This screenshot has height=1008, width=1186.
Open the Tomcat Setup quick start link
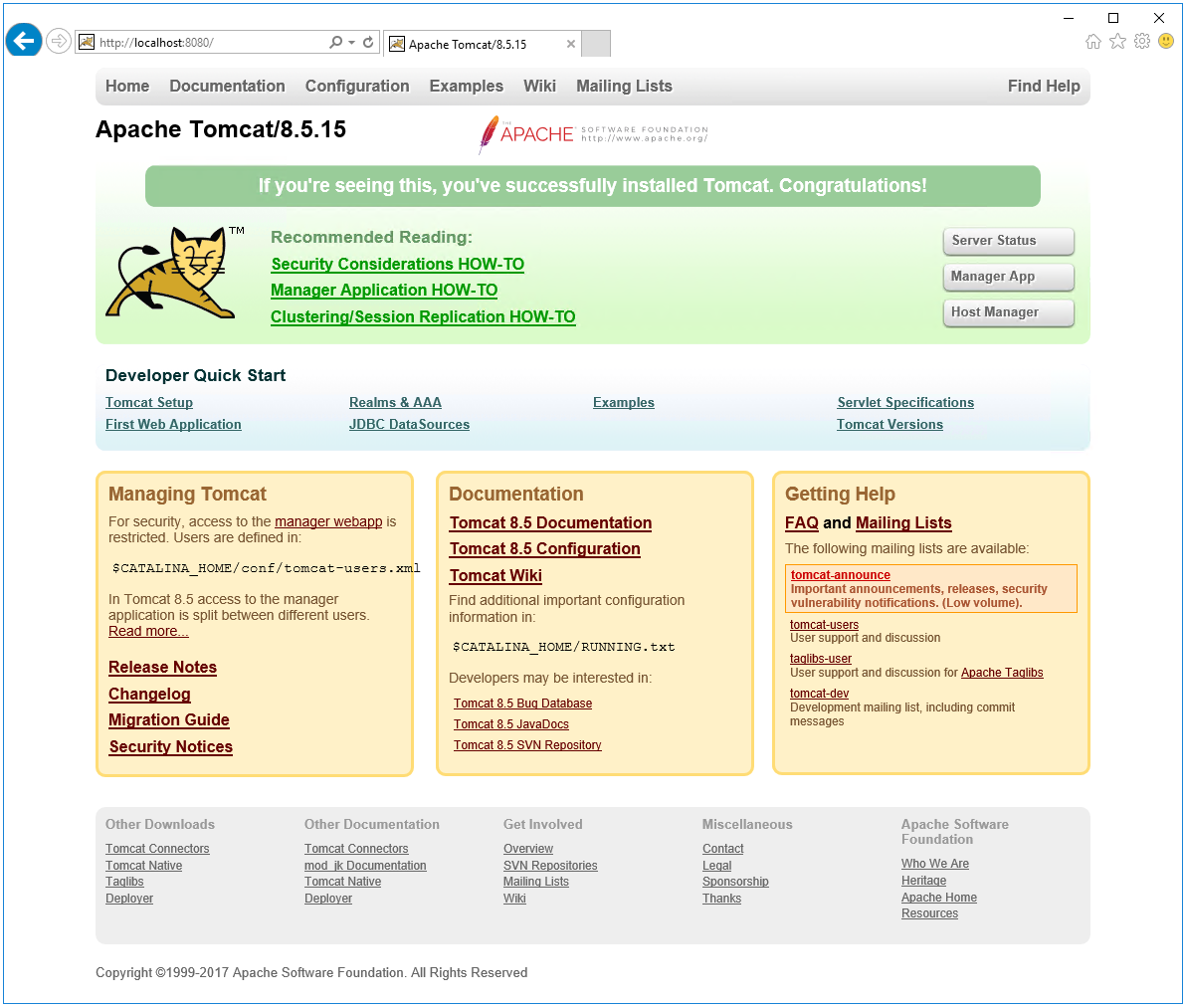tap(149, 403)
